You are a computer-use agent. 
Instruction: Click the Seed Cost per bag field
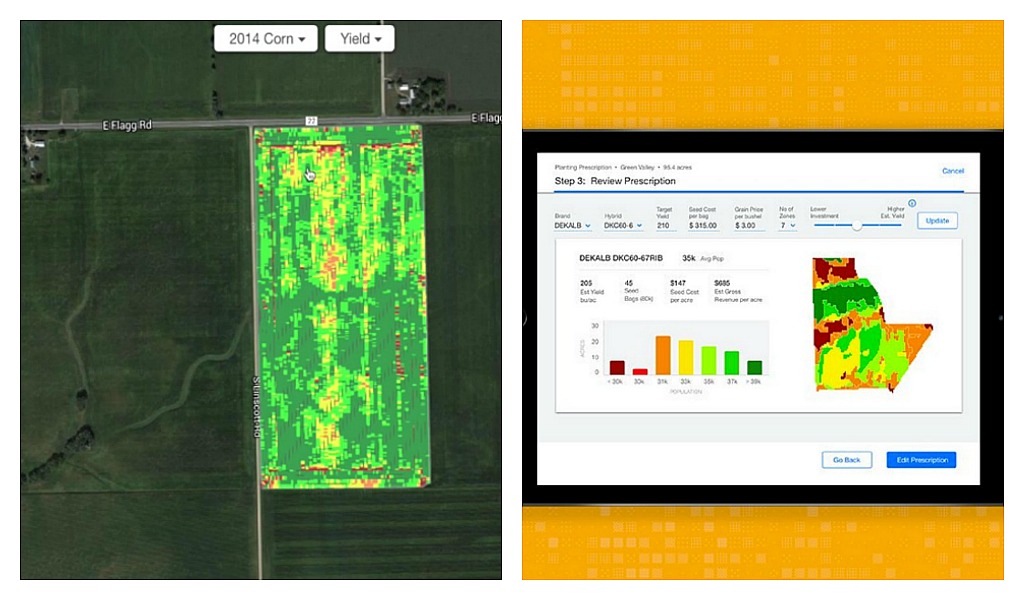(x=704, y=226)
